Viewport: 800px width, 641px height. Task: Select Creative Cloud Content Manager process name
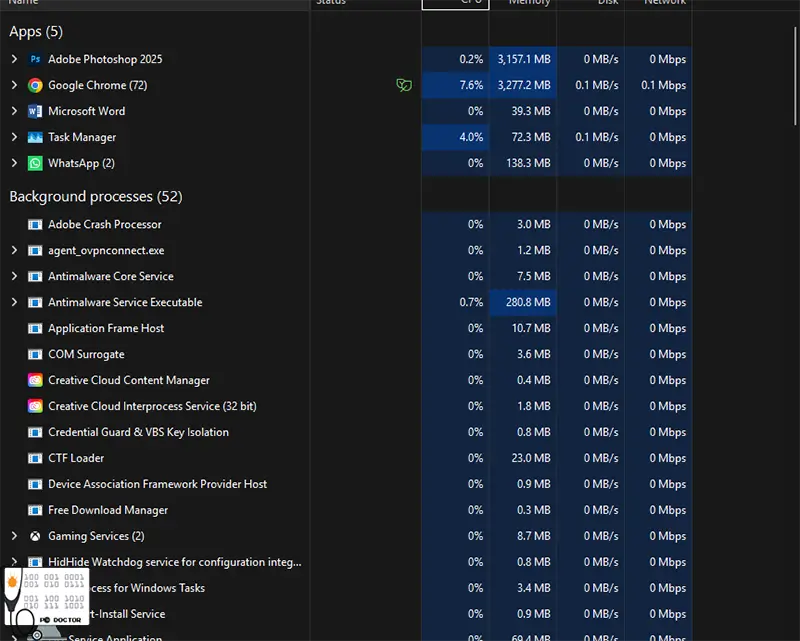point(129,380)
